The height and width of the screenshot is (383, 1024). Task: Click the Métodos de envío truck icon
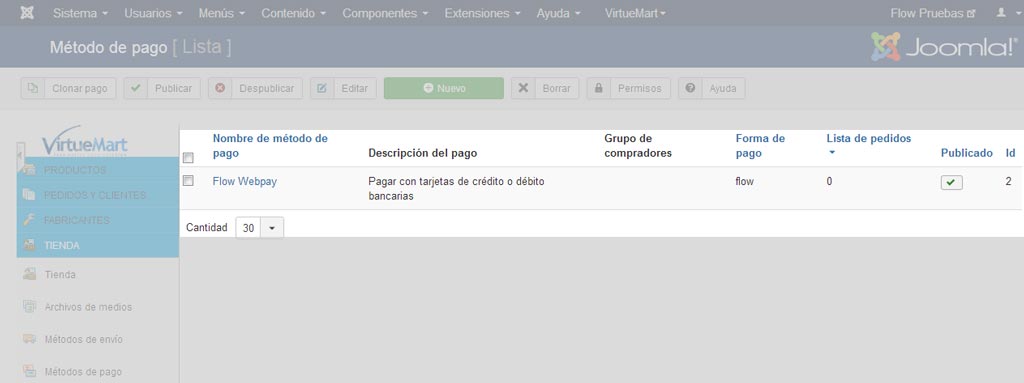[x=29, y=339]
